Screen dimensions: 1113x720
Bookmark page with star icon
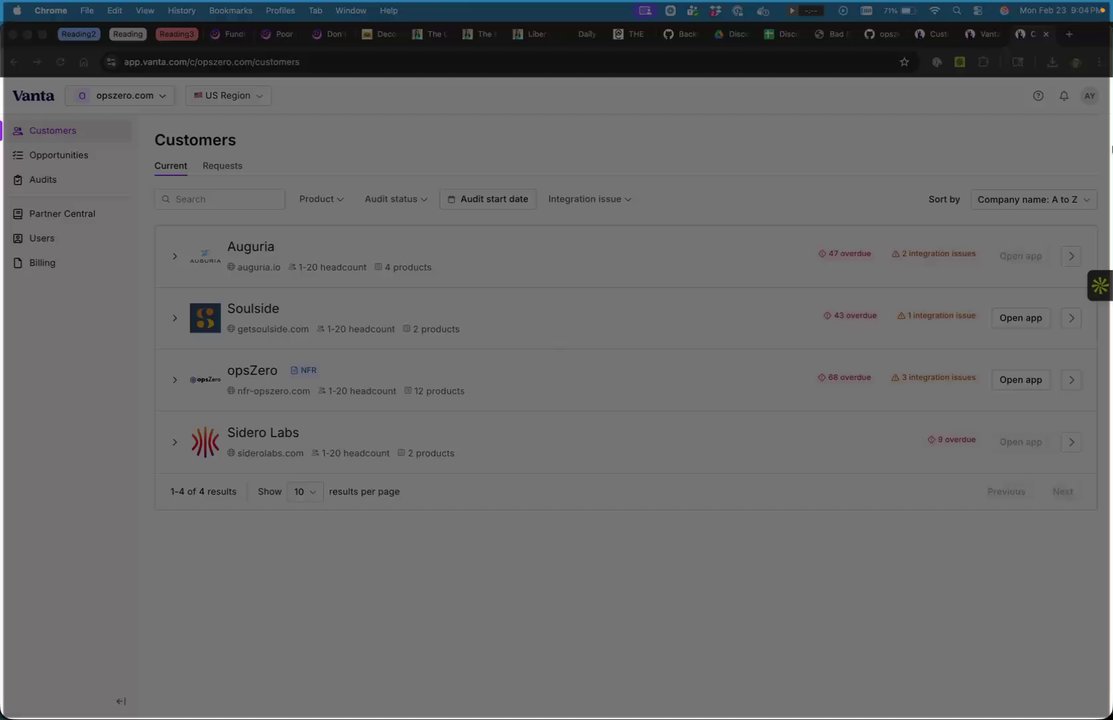point(904,62)
